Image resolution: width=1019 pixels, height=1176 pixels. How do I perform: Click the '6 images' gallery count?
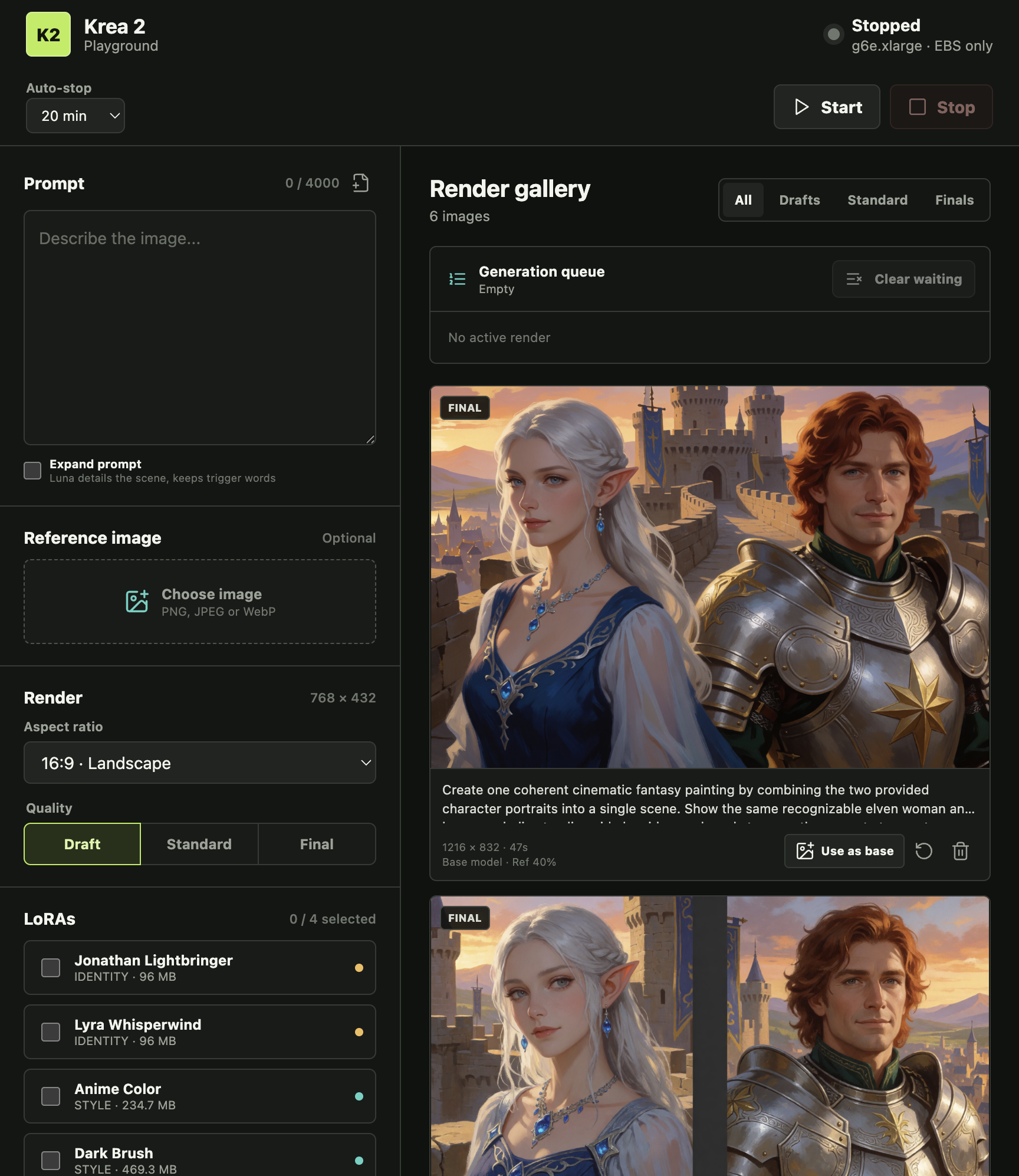tap(459, 216)
